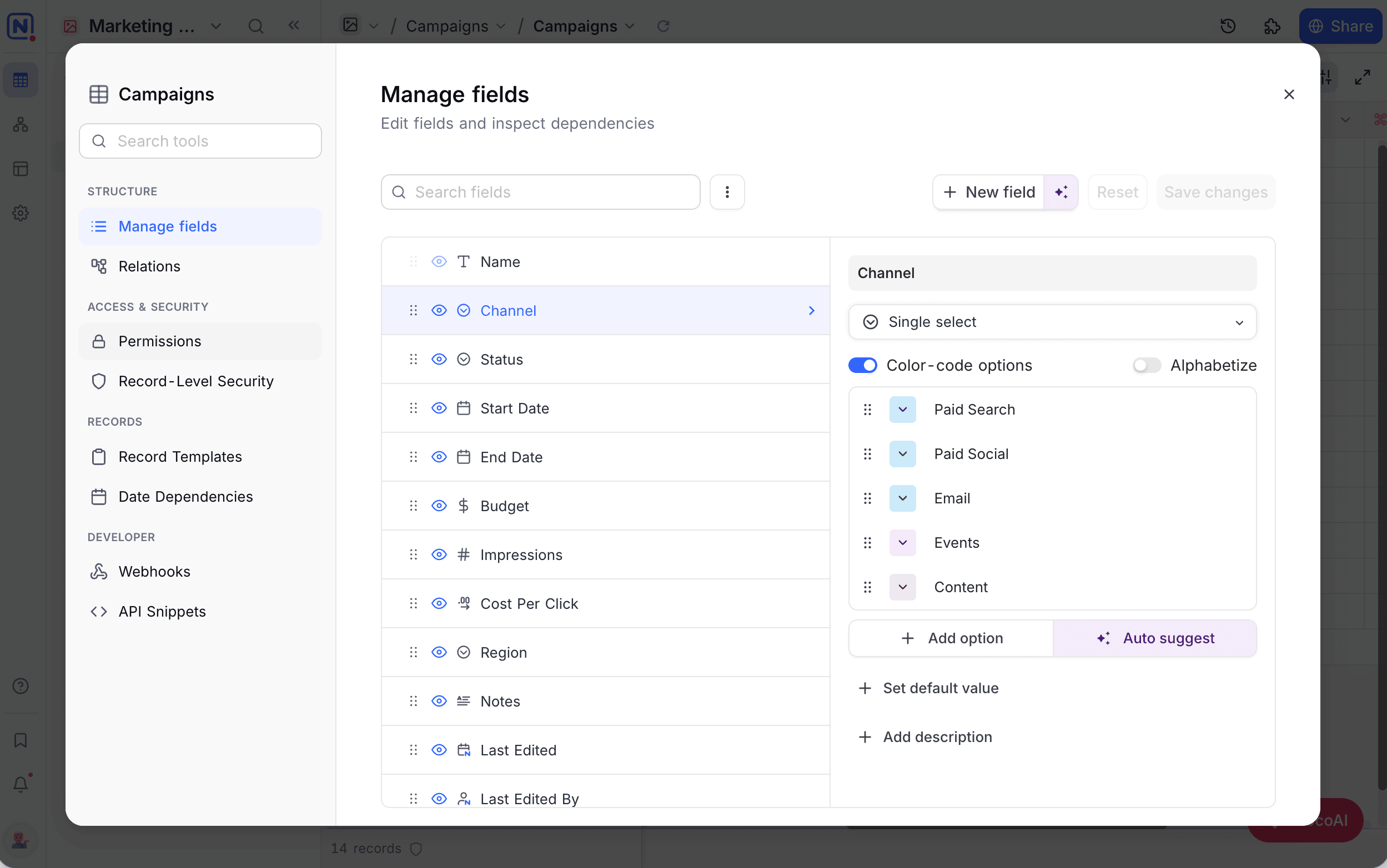Click the bookmark icon in left rail
The image size is (1387, 868).
[21, 740]
